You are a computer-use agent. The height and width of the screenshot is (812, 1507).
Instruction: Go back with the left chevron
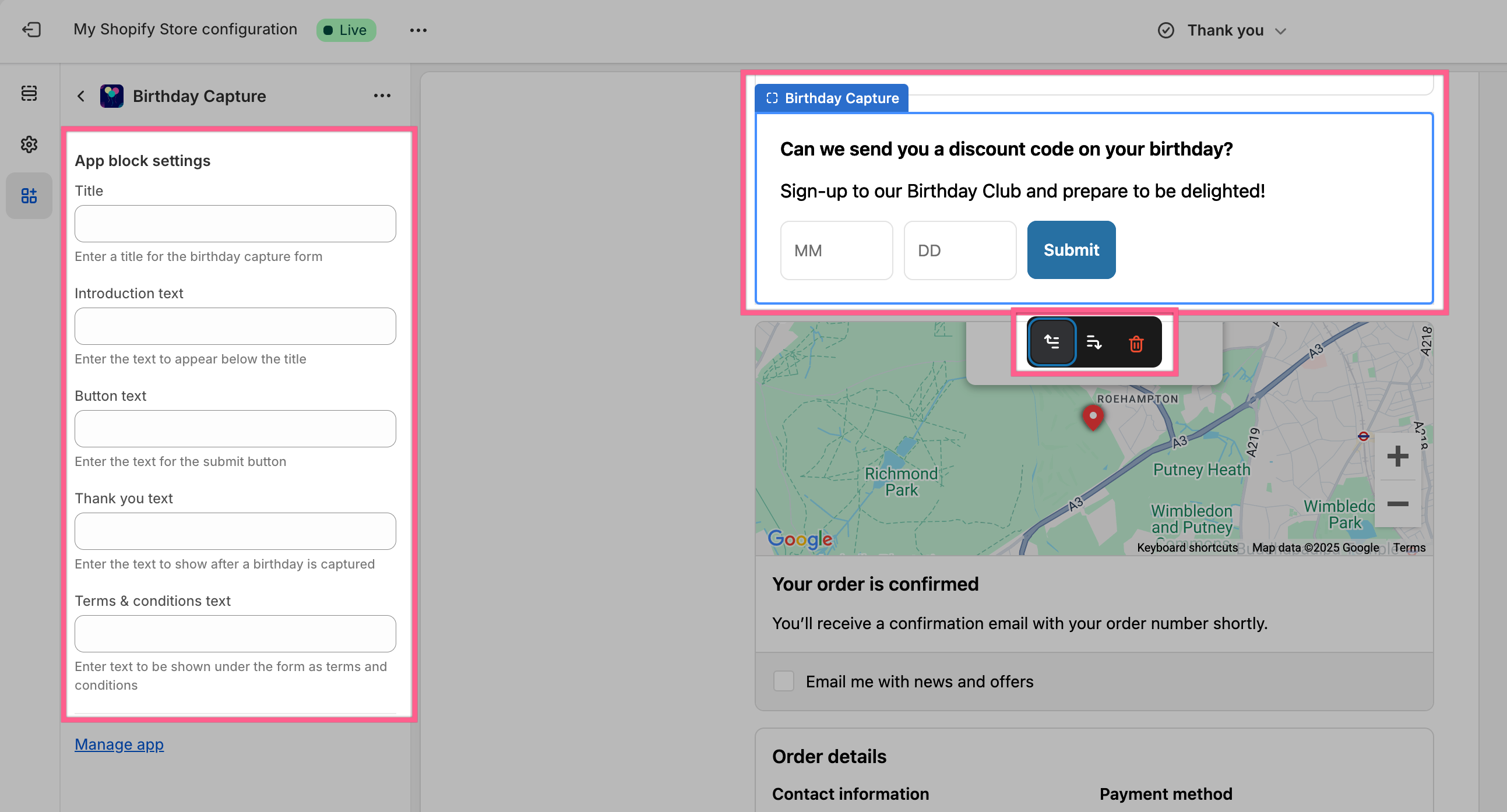click(82, 96)
